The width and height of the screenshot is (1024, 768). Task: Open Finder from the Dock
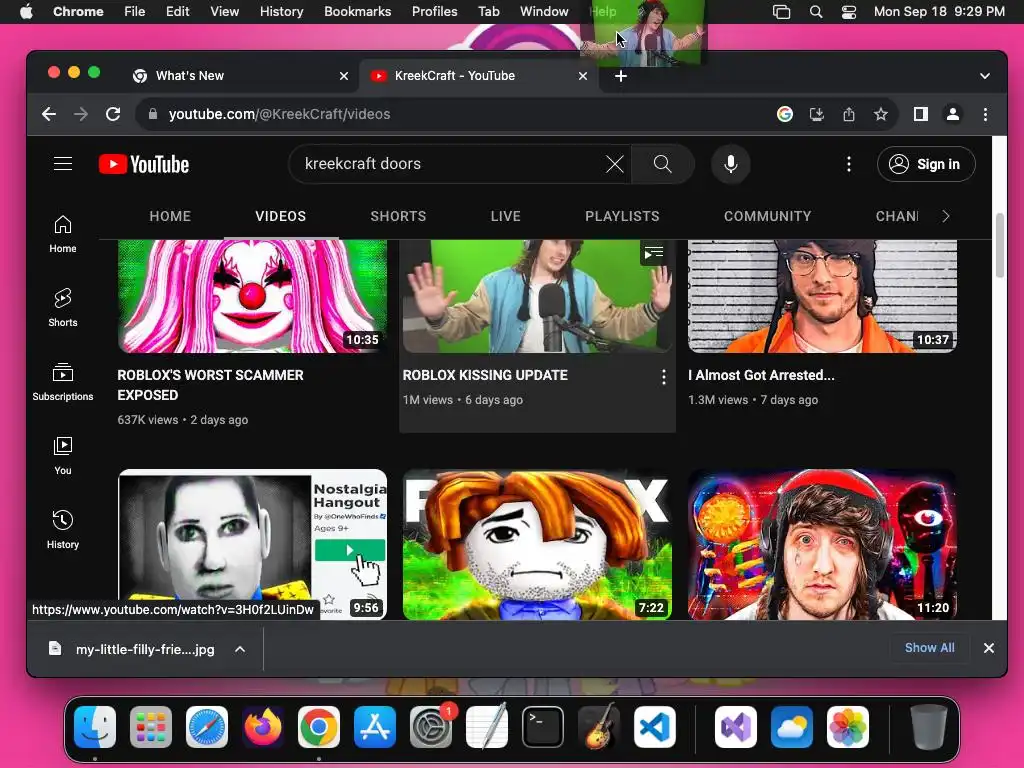(95, 727)
